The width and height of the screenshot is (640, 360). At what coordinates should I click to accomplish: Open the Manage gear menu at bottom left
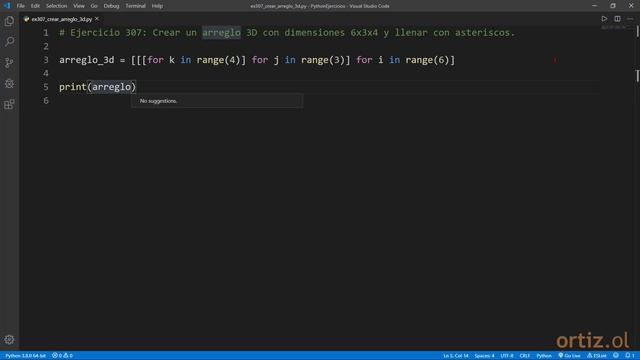pos(9,340)
